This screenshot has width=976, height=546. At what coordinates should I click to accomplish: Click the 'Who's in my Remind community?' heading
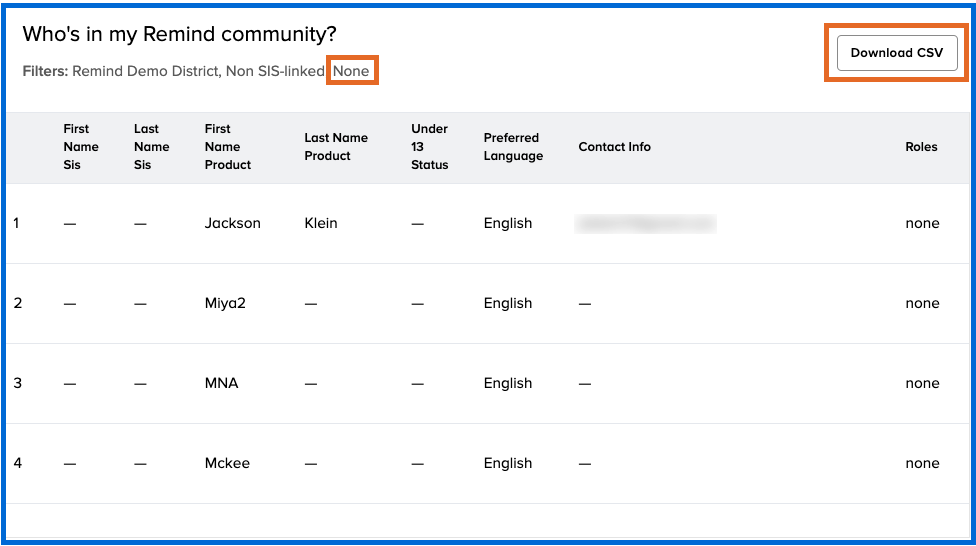pos(179,35)
